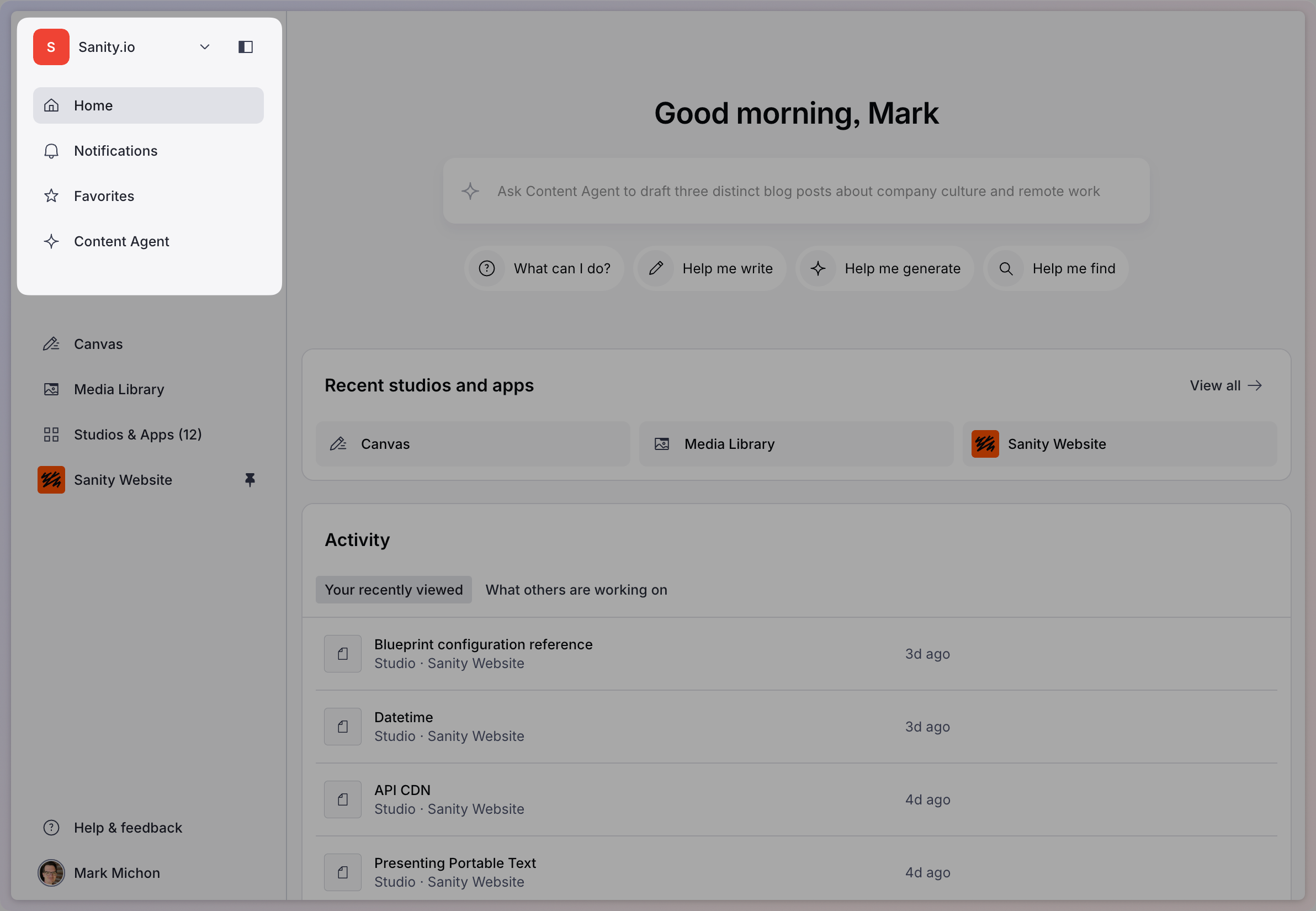
Task: Click the Help & feedback item
Action: 128,827
